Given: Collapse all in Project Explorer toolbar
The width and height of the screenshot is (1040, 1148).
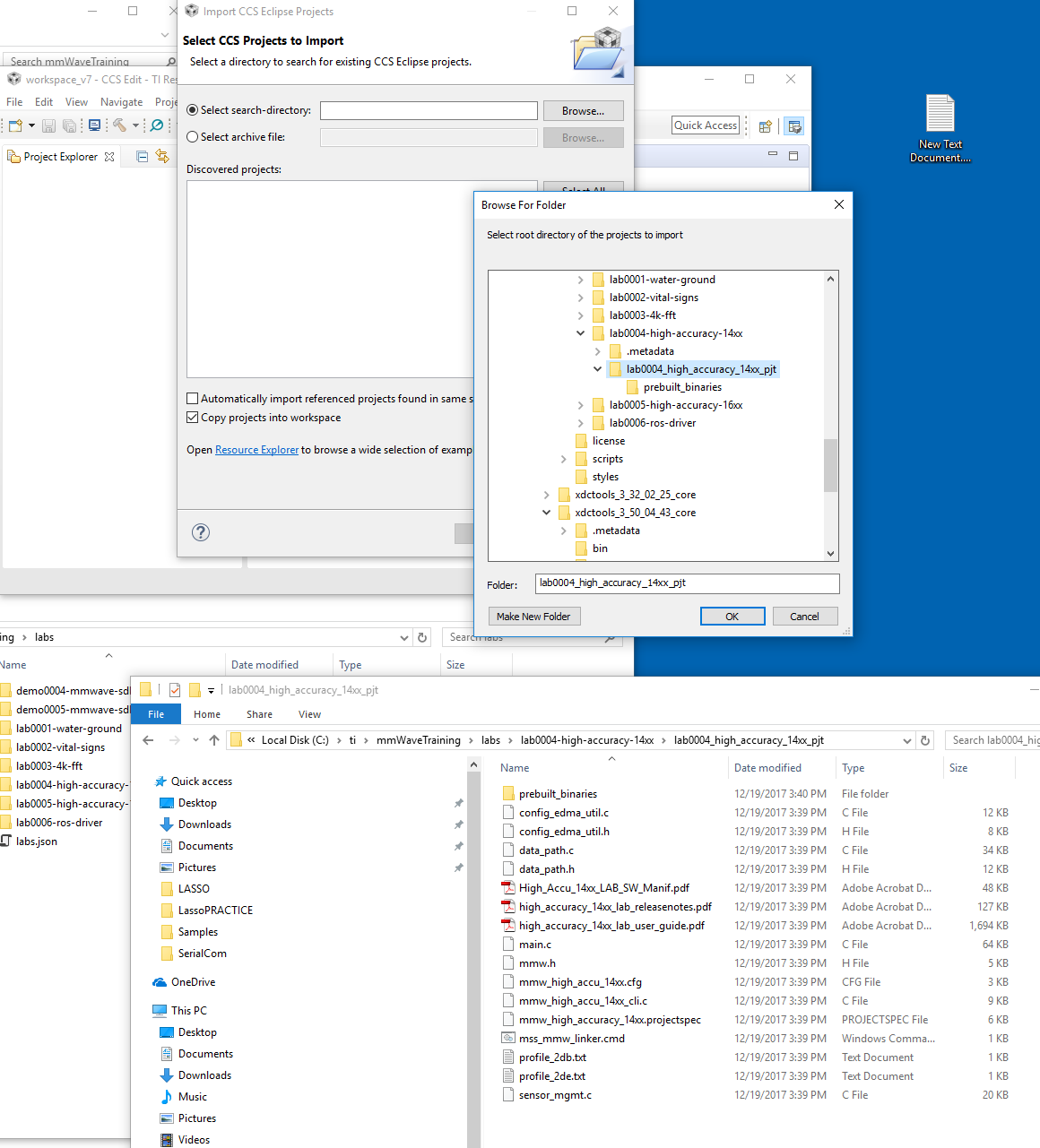Looking at the screenshot, I should click(x=142, y=157).
